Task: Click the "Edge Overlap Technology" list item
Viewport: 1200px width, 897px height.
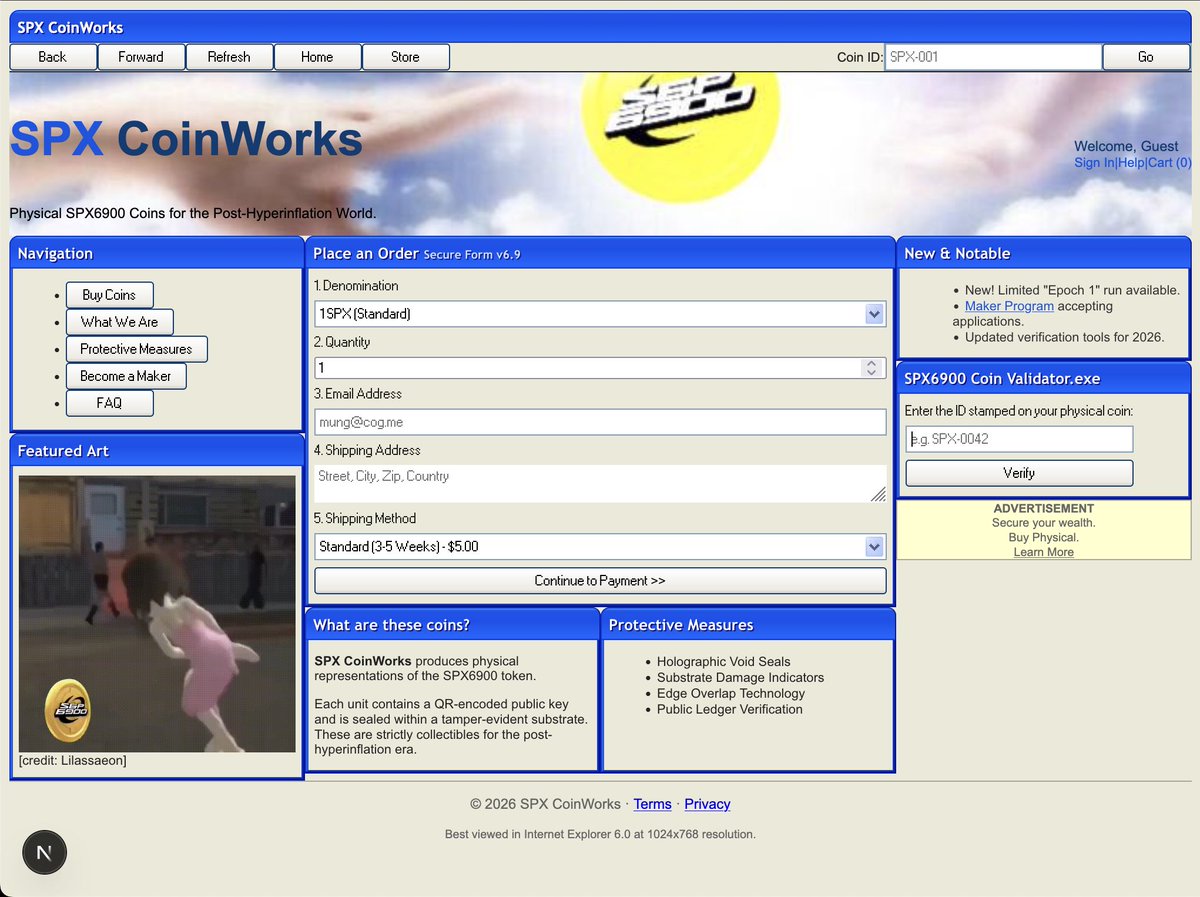Action: pos(730,693)
